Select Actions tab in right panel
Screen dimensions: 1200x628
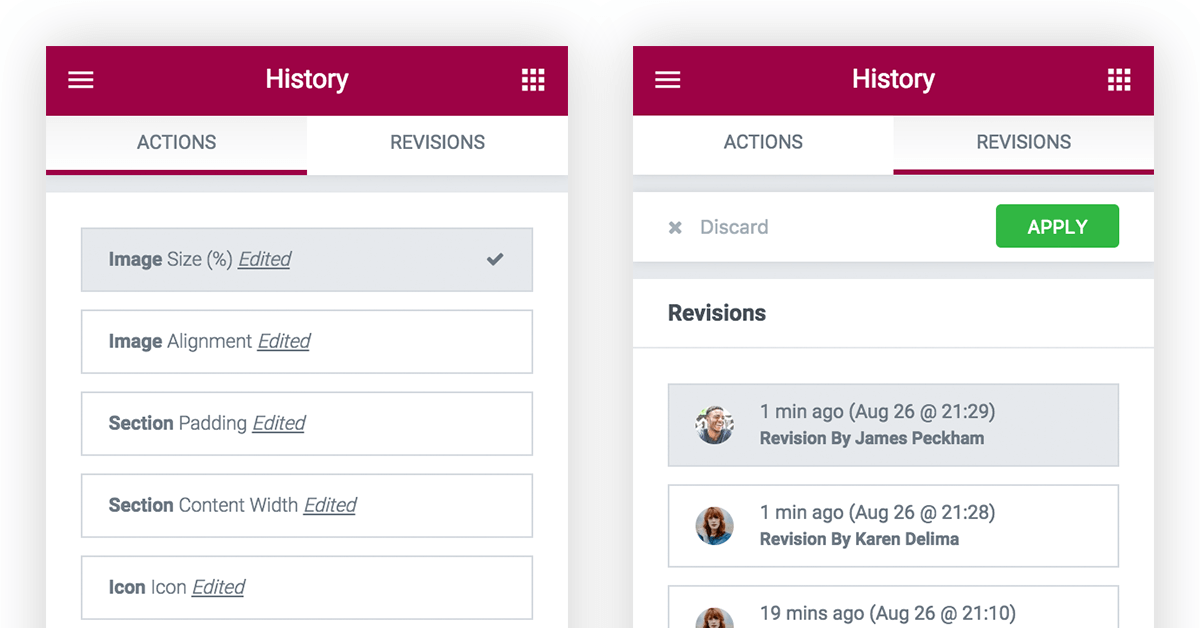point(763,143)
